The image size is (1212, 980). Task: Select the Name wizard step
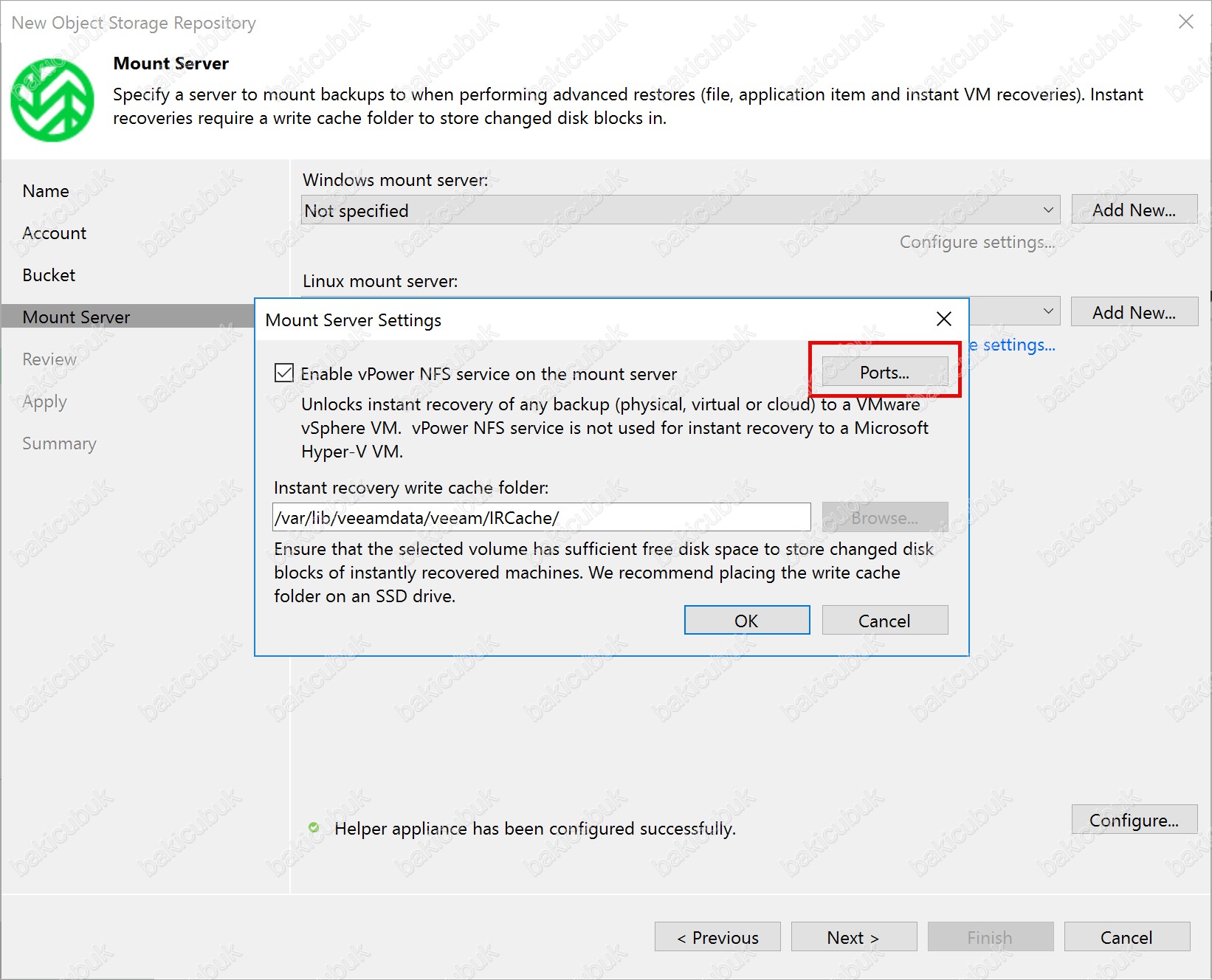tap(46, 191)
